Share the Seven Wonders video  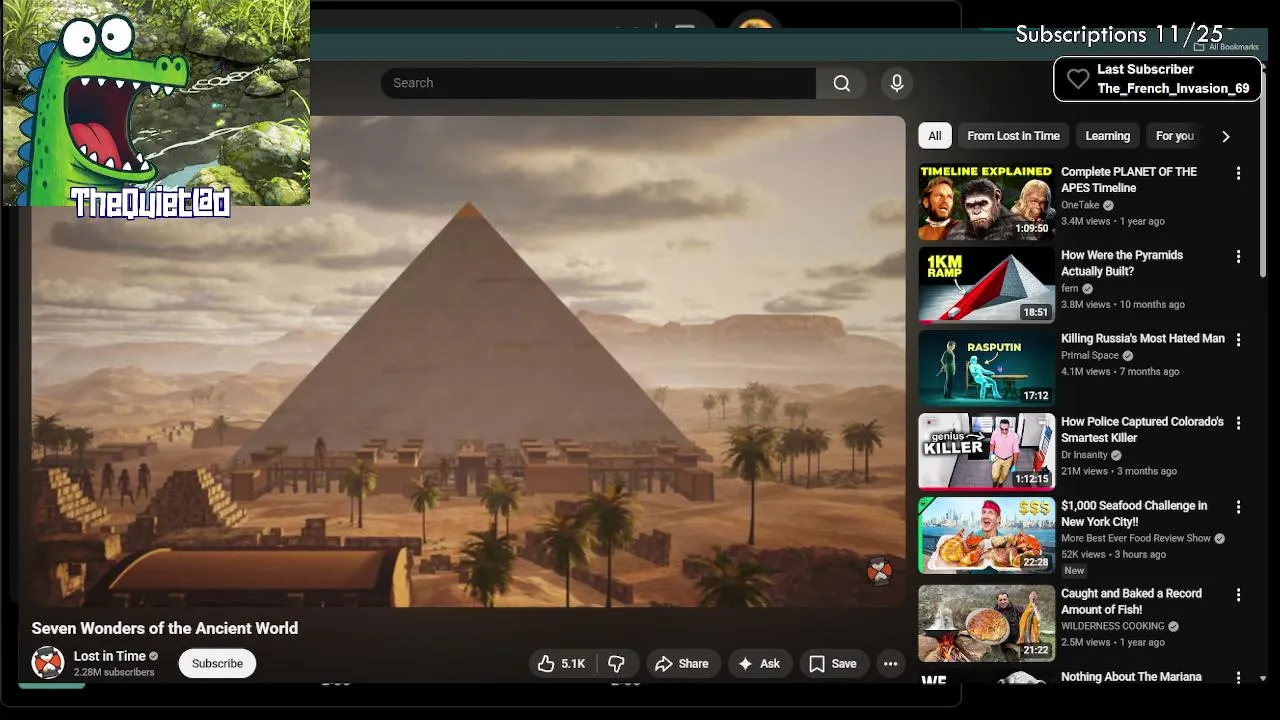(x=682, y=663)
